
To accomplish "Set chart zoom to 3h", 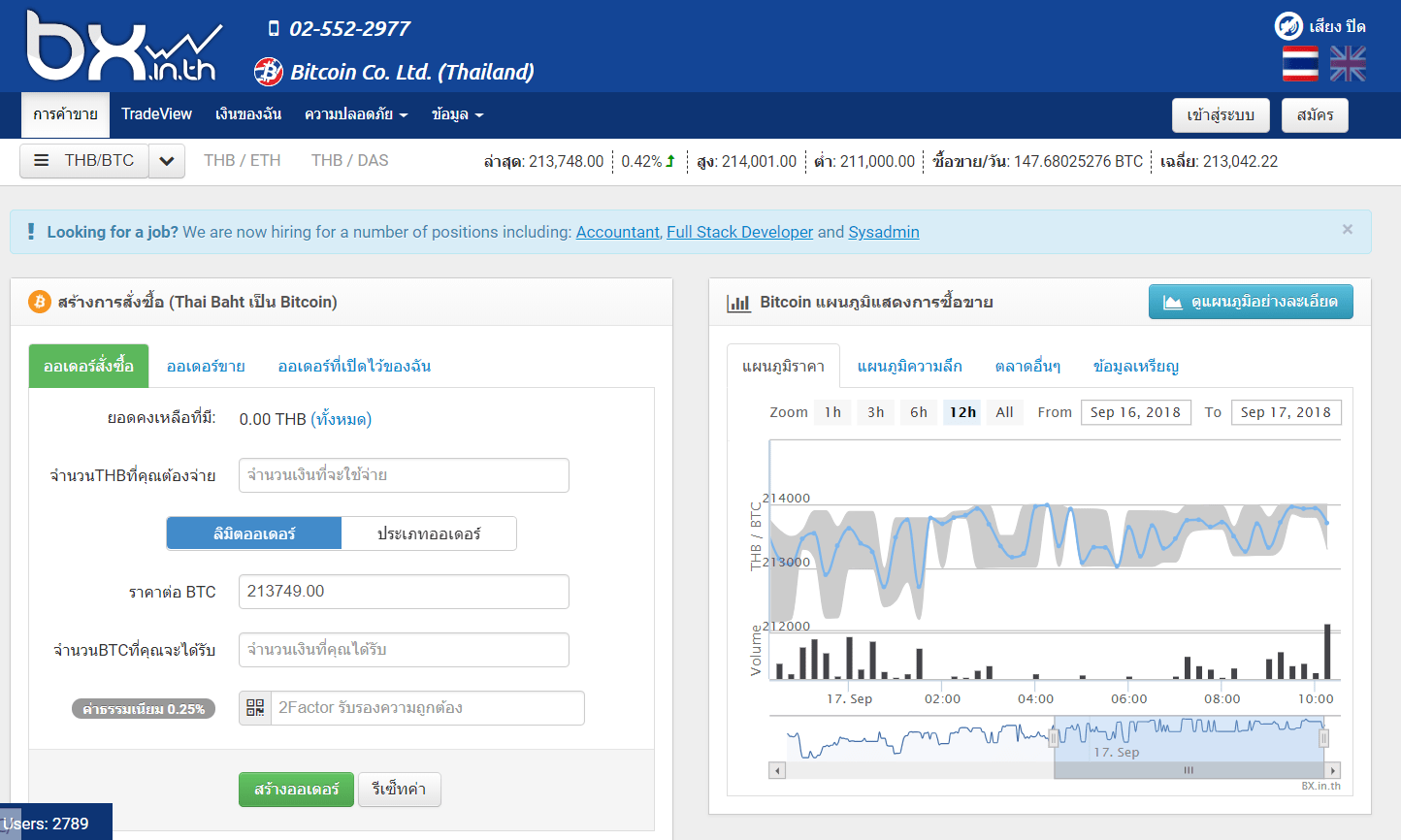I will [875, 412].
